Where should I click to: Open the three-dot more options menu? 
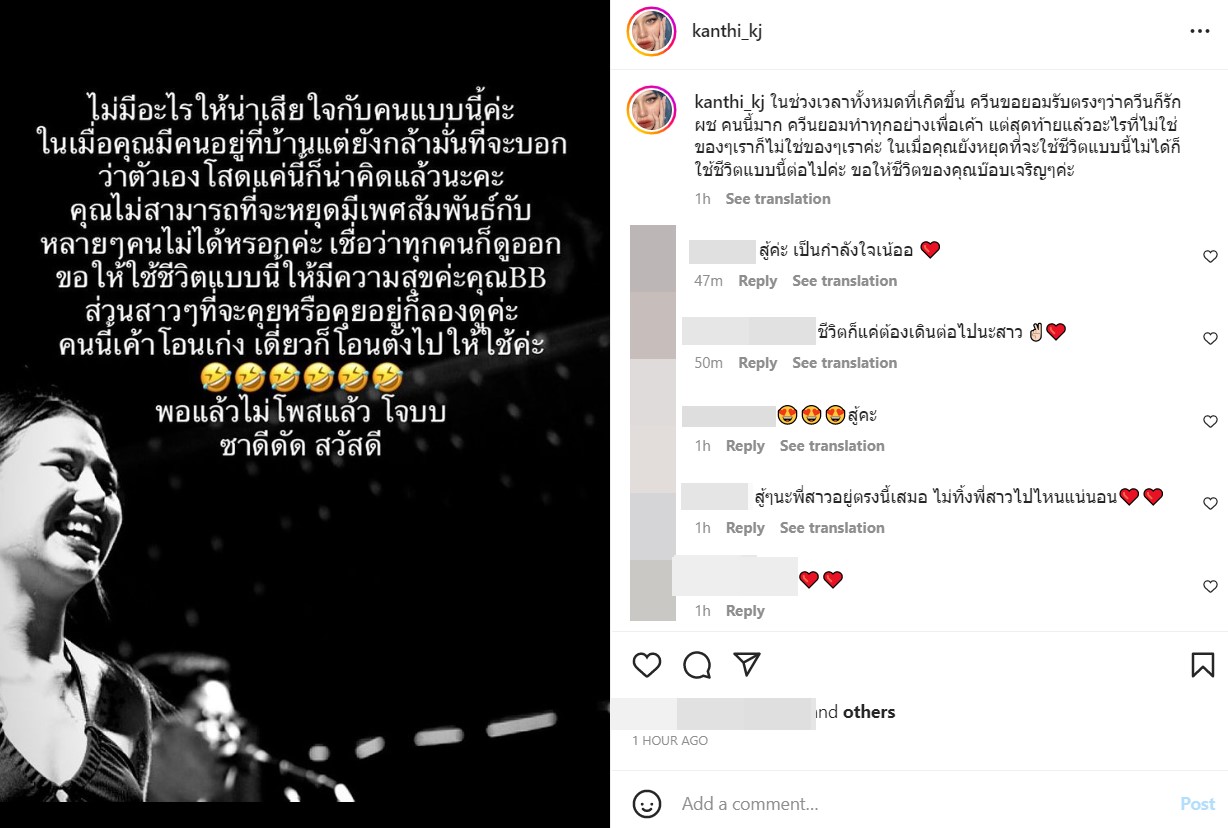pos(1200,32)
